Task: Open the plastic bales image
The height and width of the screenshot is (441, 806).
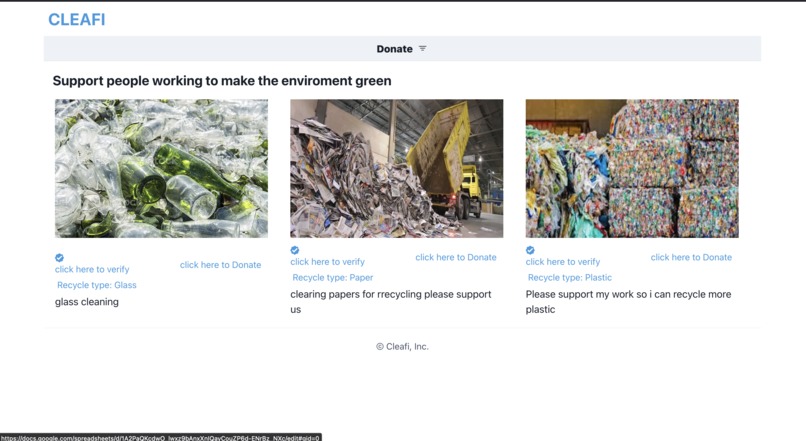Action: (x=632, y=168)
